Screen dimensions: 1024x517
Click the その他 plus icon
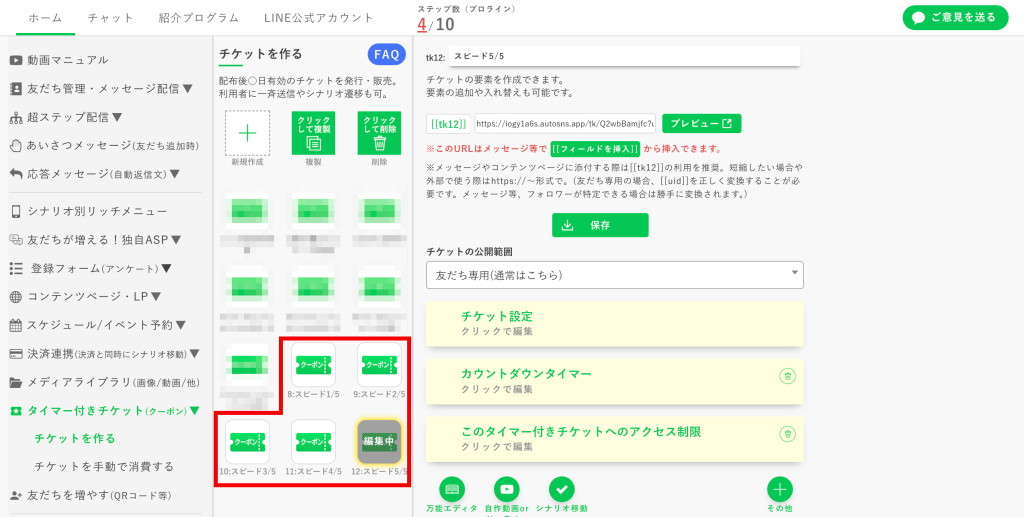pyautogui.click(x=780, y=489)
